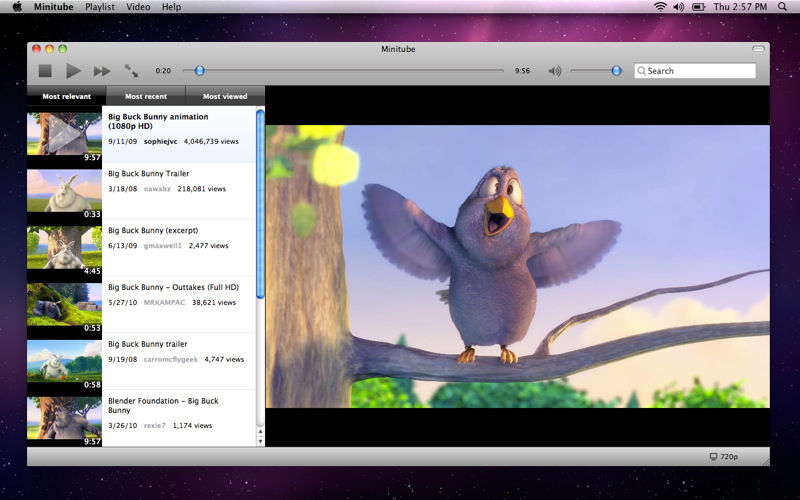Enter fullscreen using the arrows icon
Image resolution: width=800 pixels, height=500 pixels.
[131, 71]
